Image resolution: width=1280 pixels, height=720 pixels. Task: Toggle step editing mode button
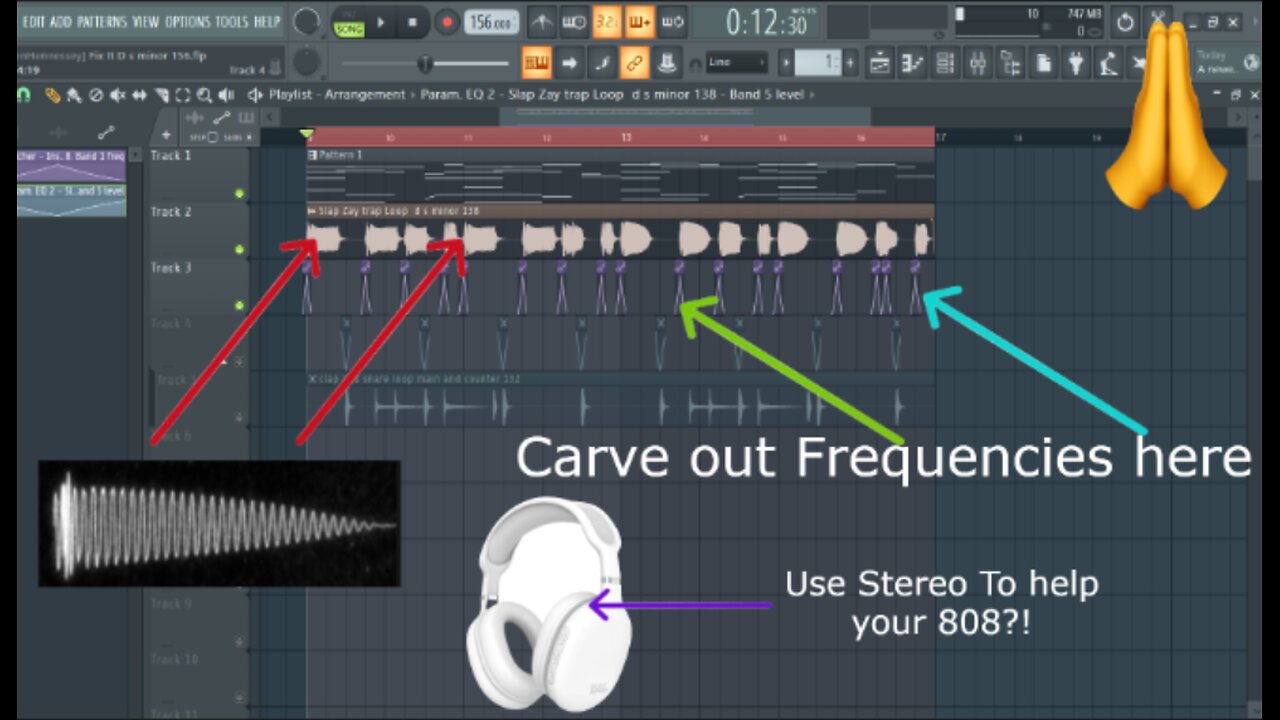coord(601,63)
